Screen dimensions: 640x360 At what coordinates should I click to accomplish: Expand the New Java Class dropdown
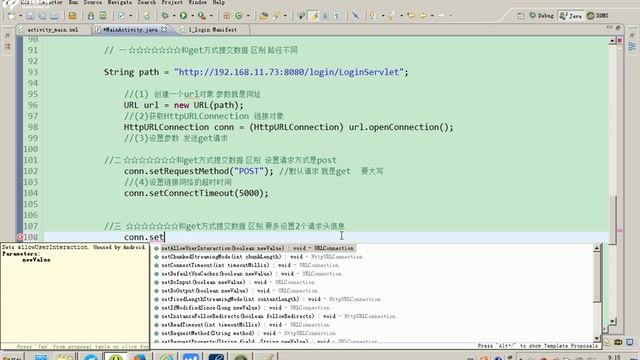(248, 16)
